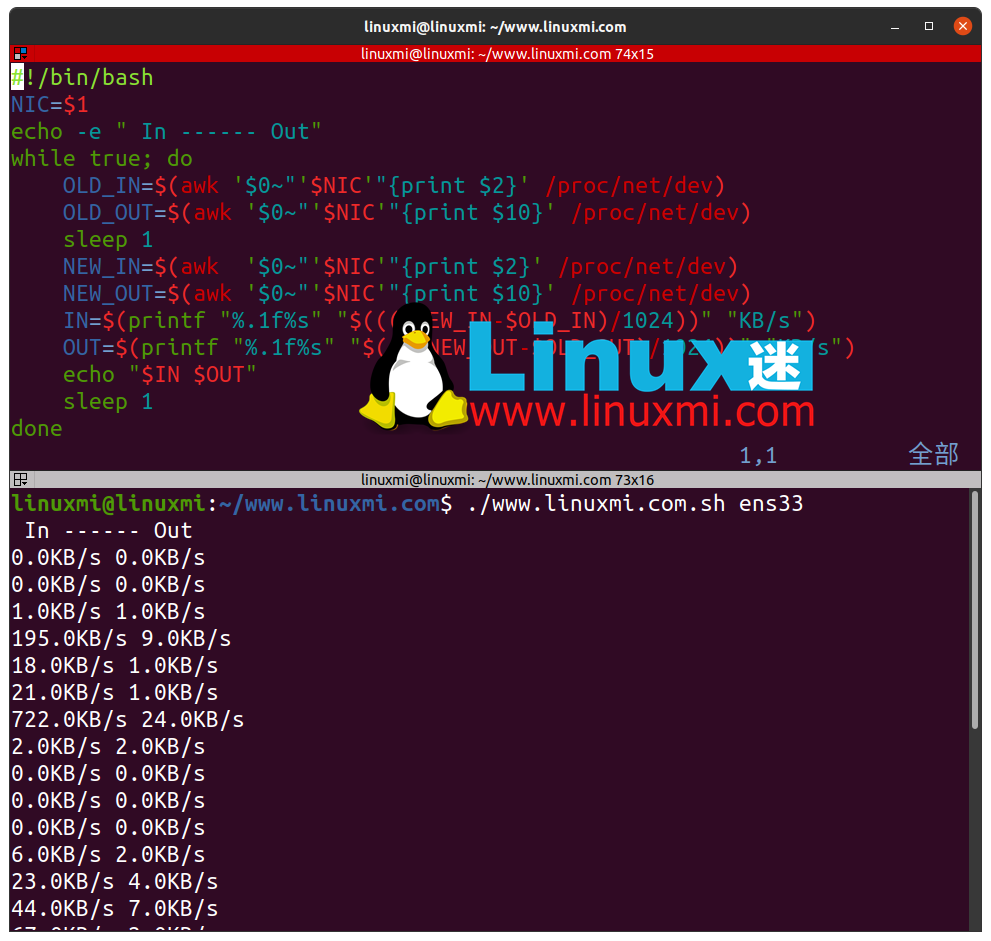Focus the gray 73x16 pane title bar
The image size is (991, 941).
pos(496,480)
